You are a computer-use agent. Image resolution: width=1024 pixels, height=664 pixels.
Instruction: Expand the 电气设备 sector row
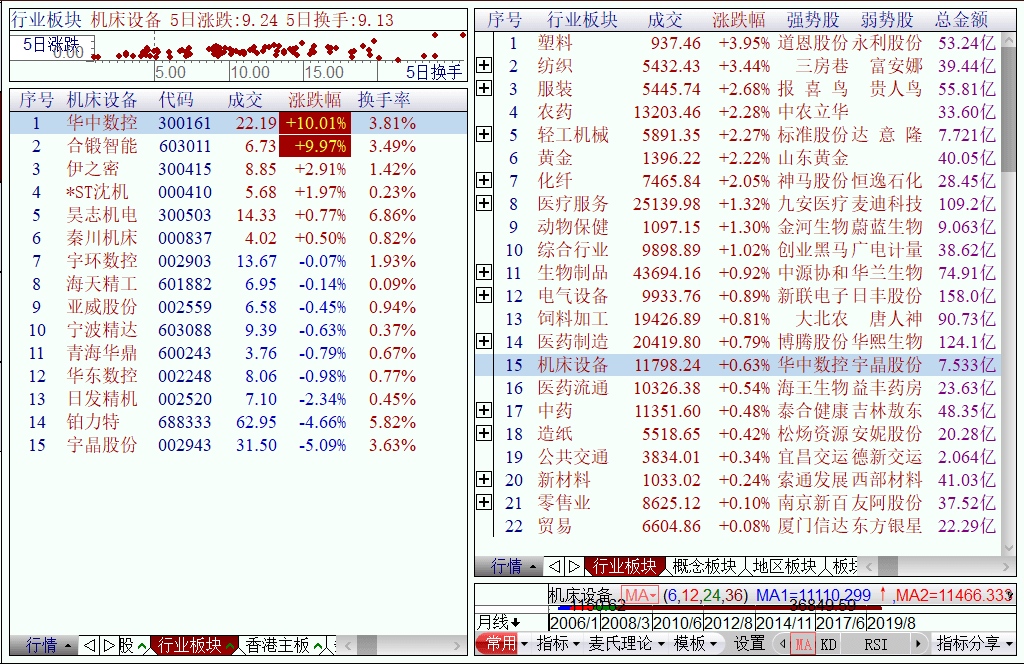pos(484,295)
